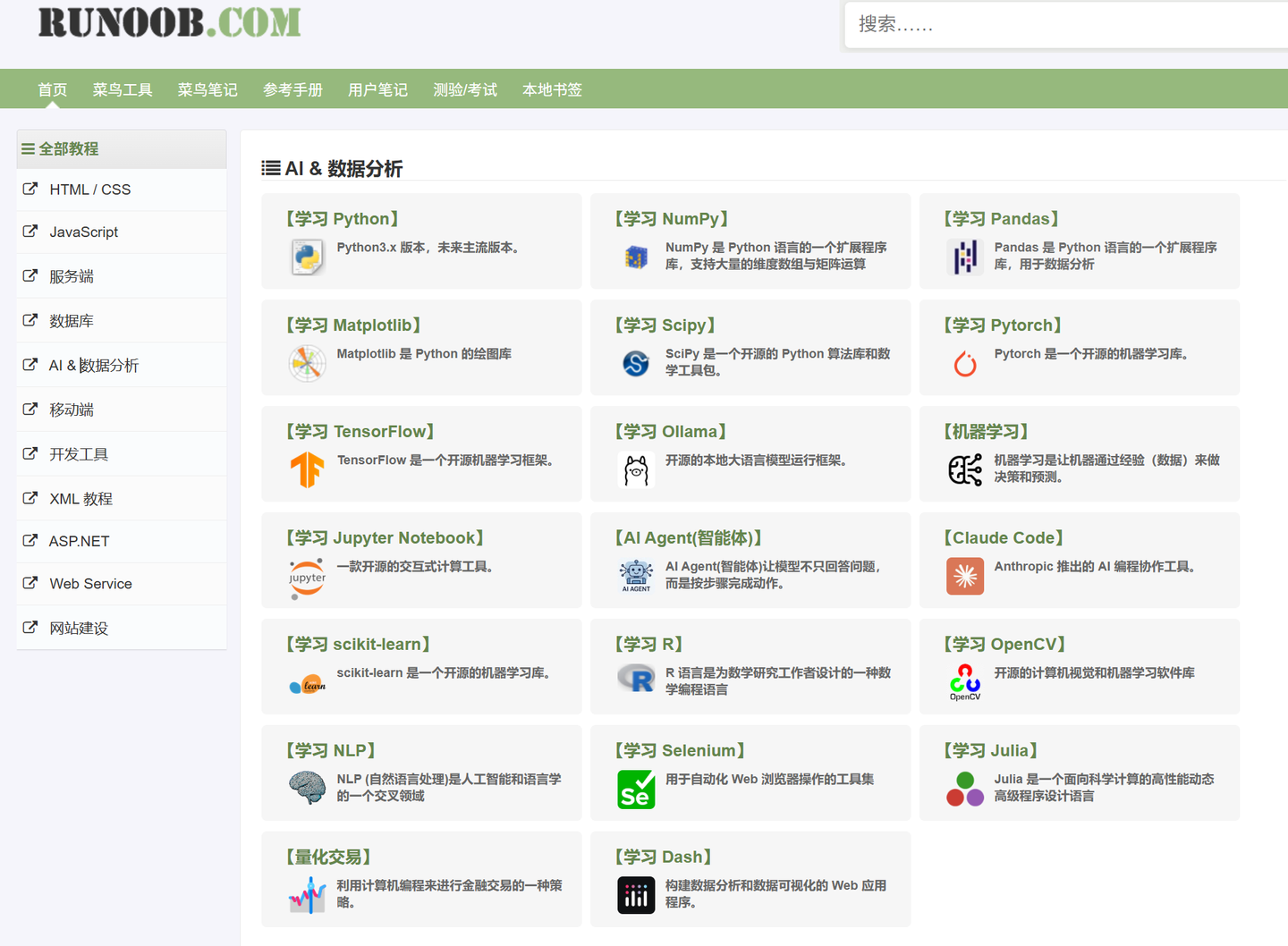Select 测验/考试 in the navigation bar

pos(465,89)
